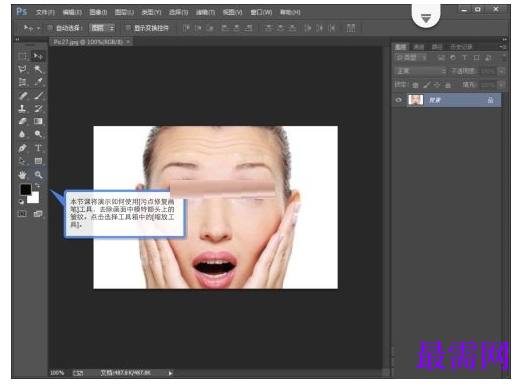
Task: Select the Horizontal Type tool
Action: point(38,148)
